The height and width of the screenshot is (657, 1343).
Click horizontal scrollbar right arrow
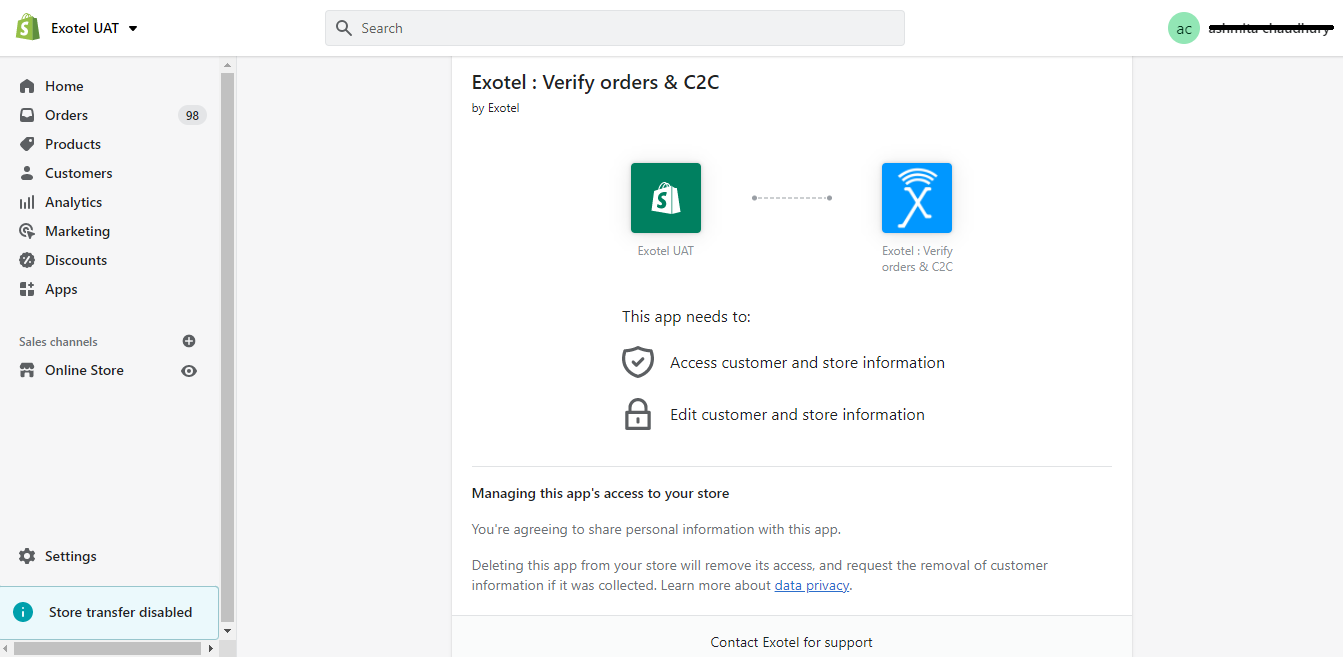[211, 648]
